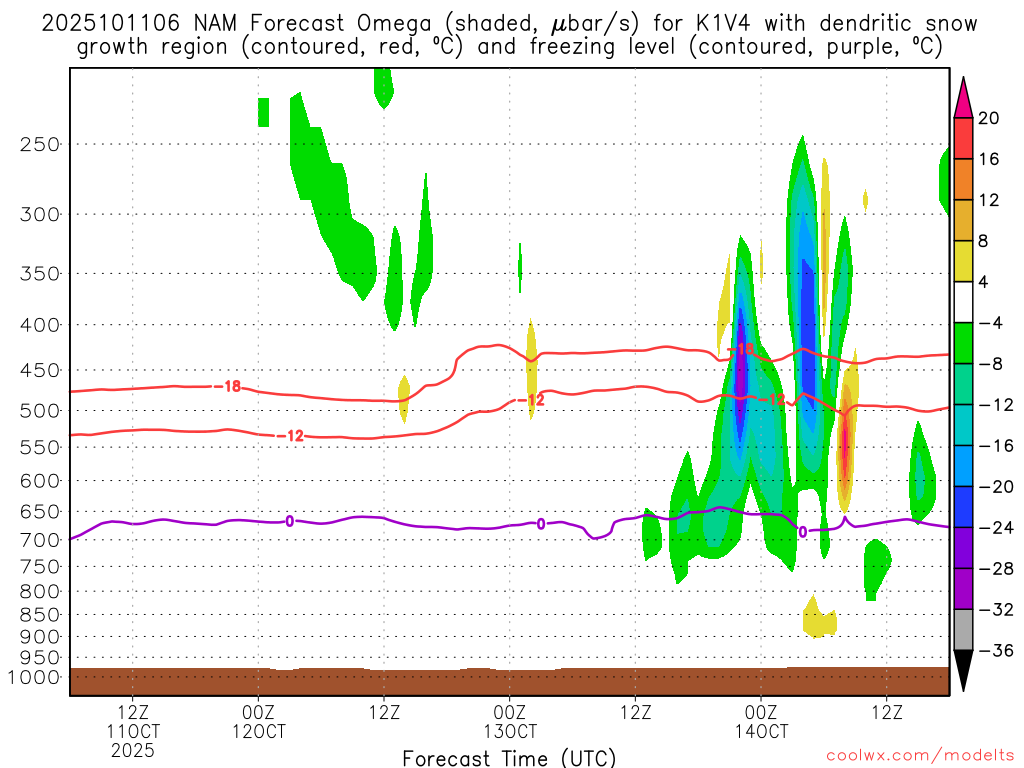Click the purple '0' freezing label after 00Z 13OCT

tap(541, 524)
